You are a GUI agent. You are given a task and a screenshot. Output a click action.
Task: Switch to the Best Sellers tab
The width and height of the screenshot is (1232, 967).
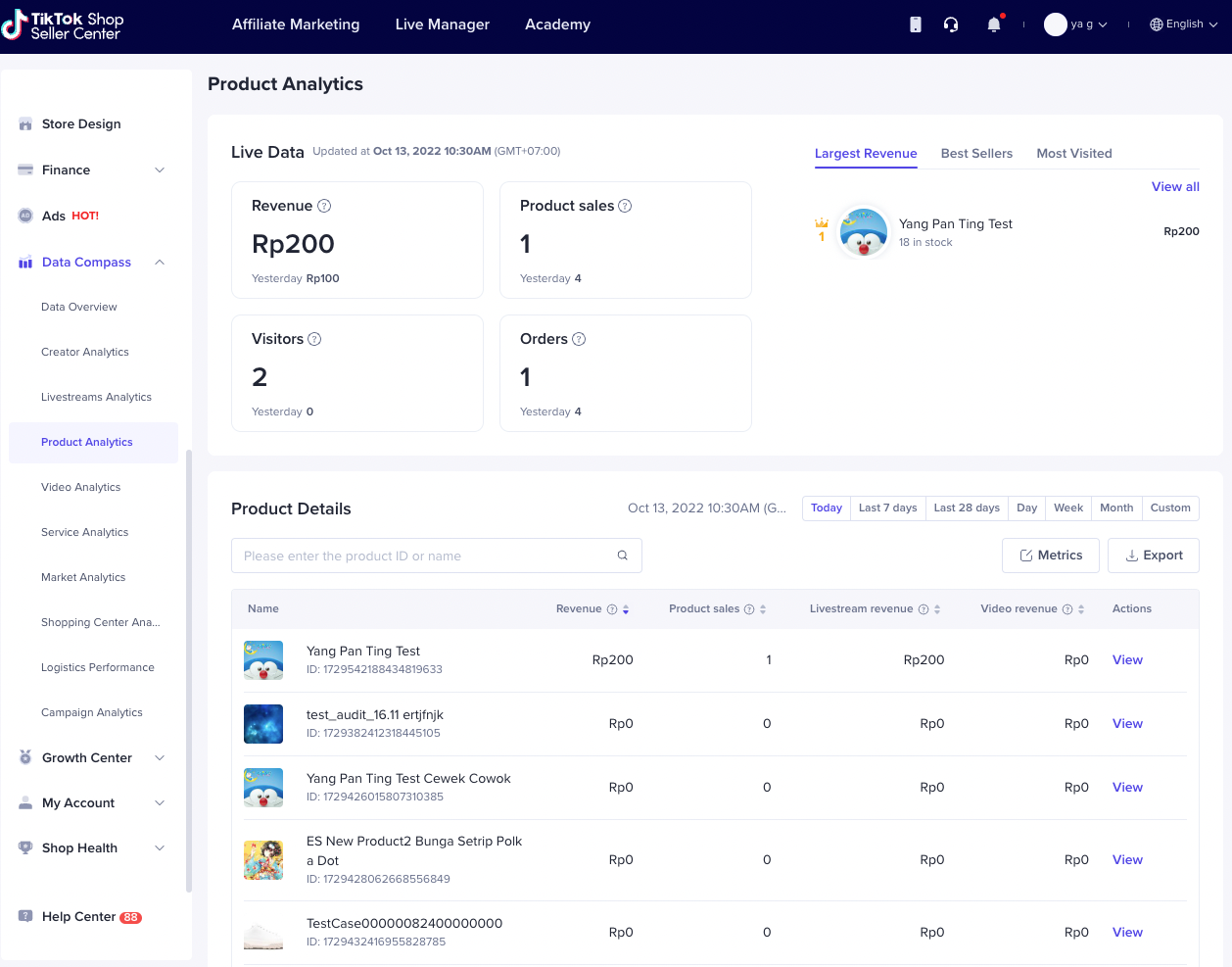[976, 154]
